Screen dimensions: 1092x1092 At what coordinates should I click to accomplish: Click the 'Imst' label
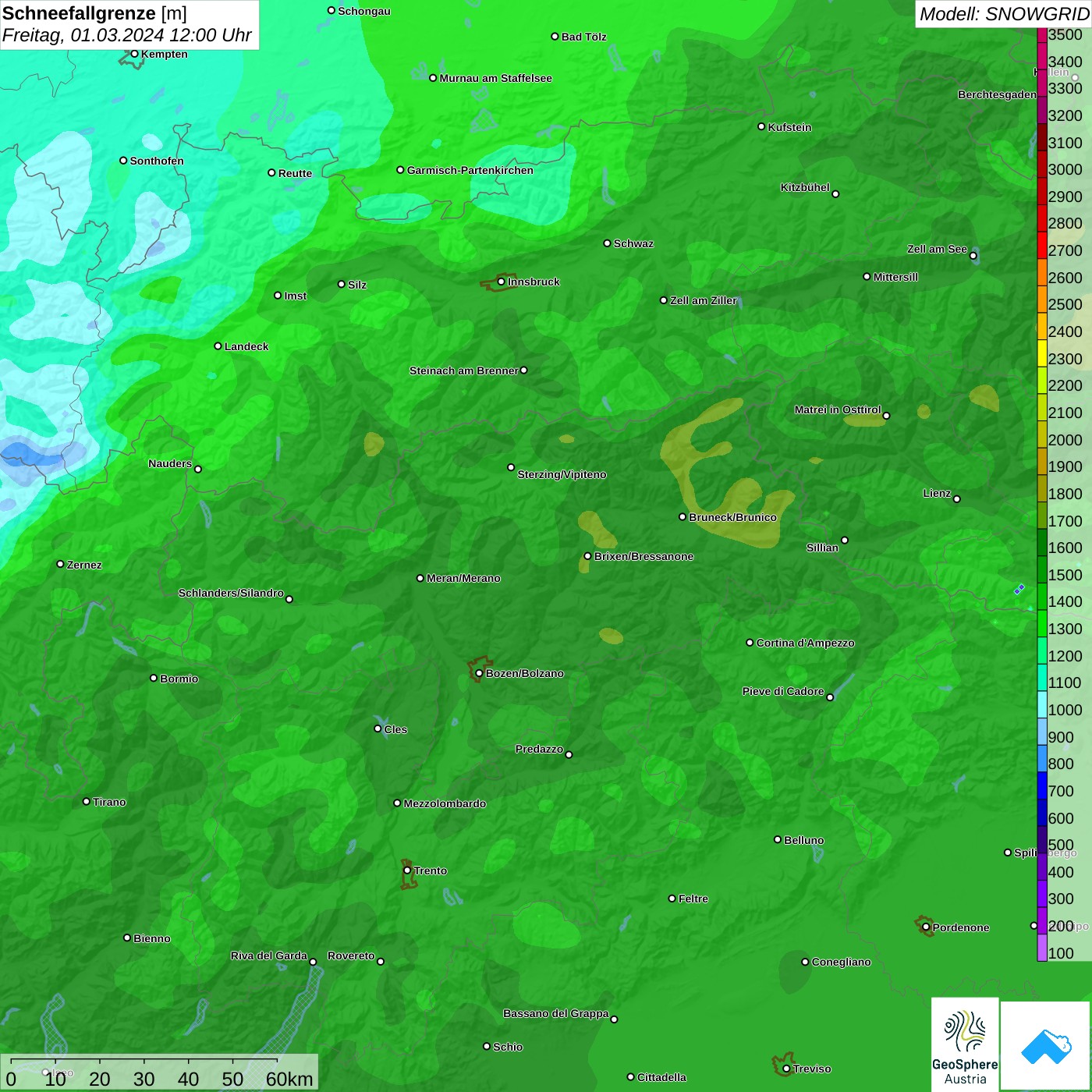[x=295, y=296]
